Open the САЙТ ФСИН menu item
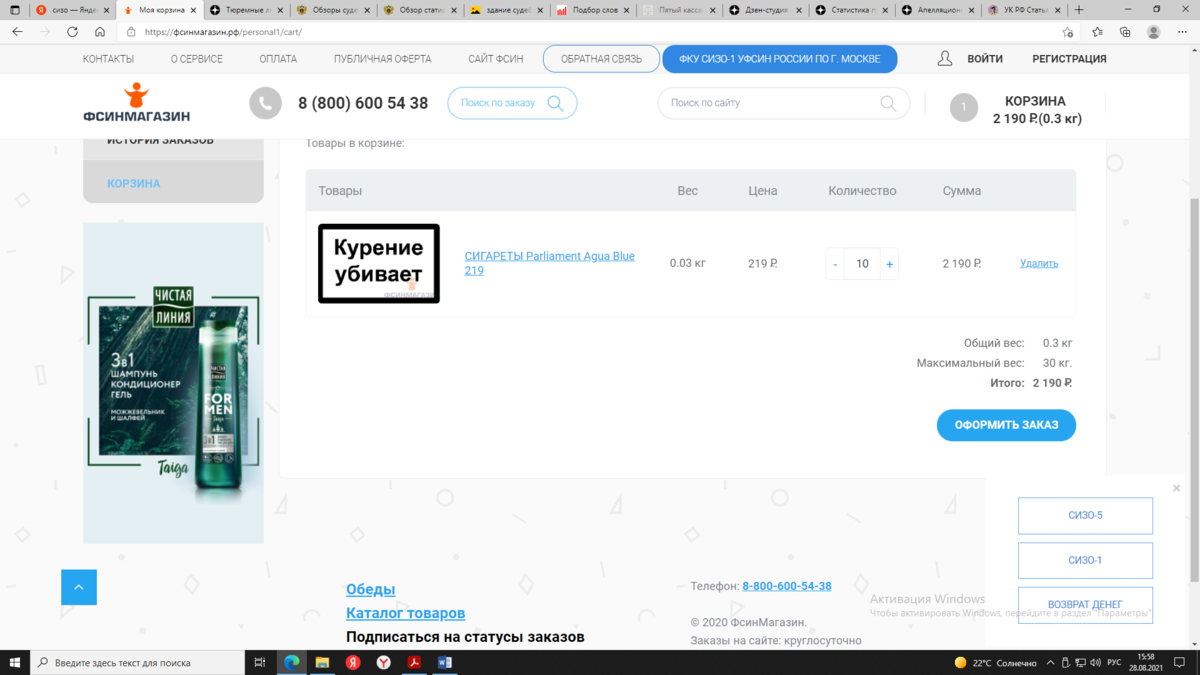 coord(496,59)
